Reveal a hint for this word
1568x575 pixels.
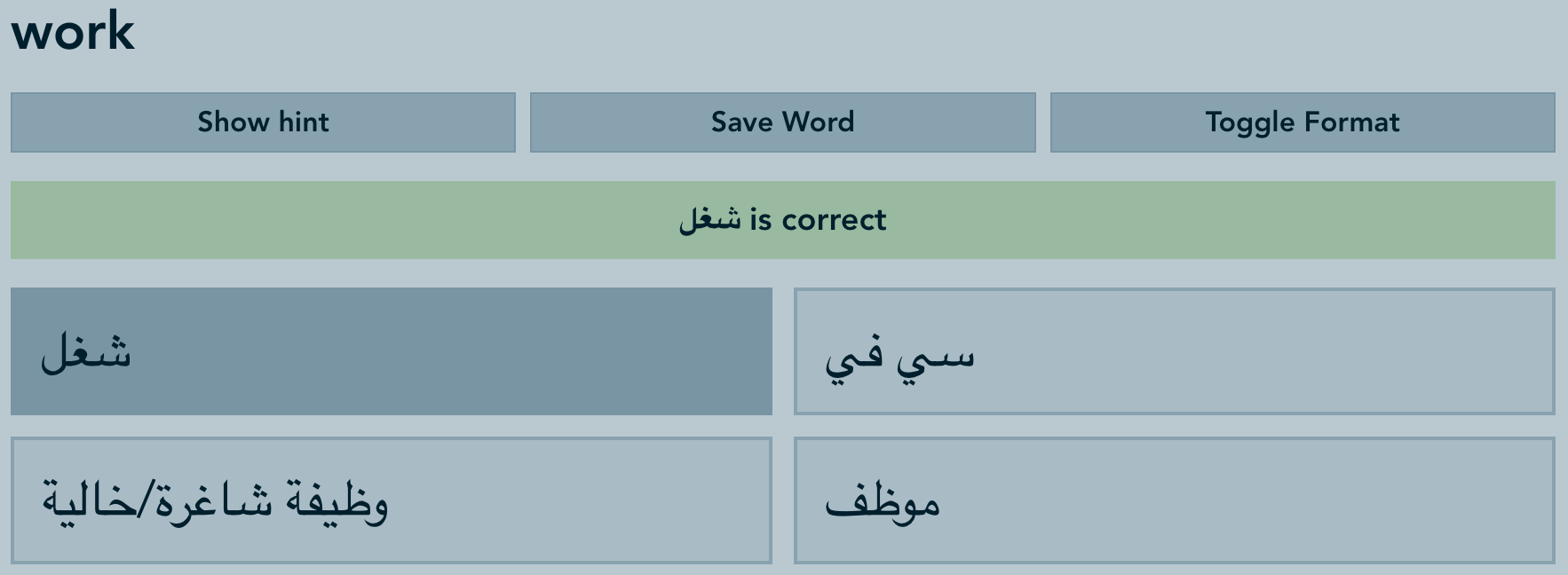(x=263, y=122)
